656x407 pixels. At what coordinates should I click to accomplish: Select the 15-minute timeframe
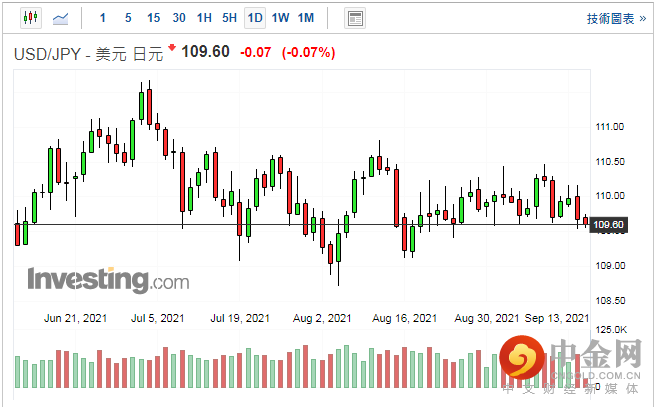point(153,18)
